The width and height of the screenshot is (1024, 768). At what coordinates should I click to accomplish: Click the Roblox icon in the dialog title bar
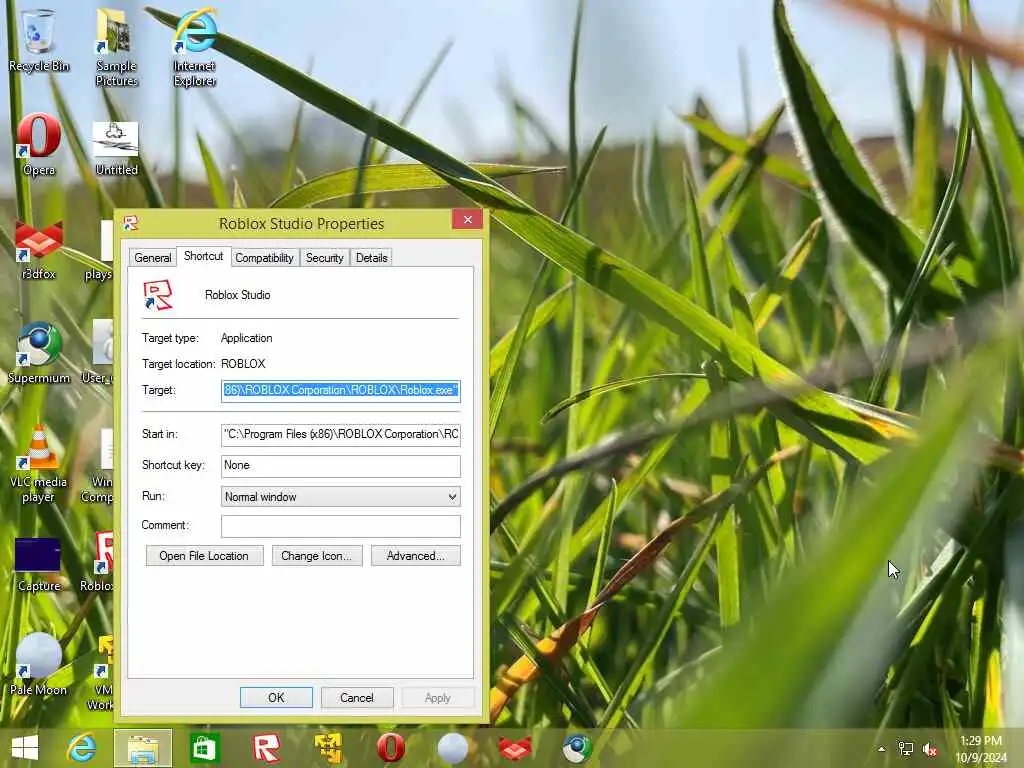click(131, 223)
